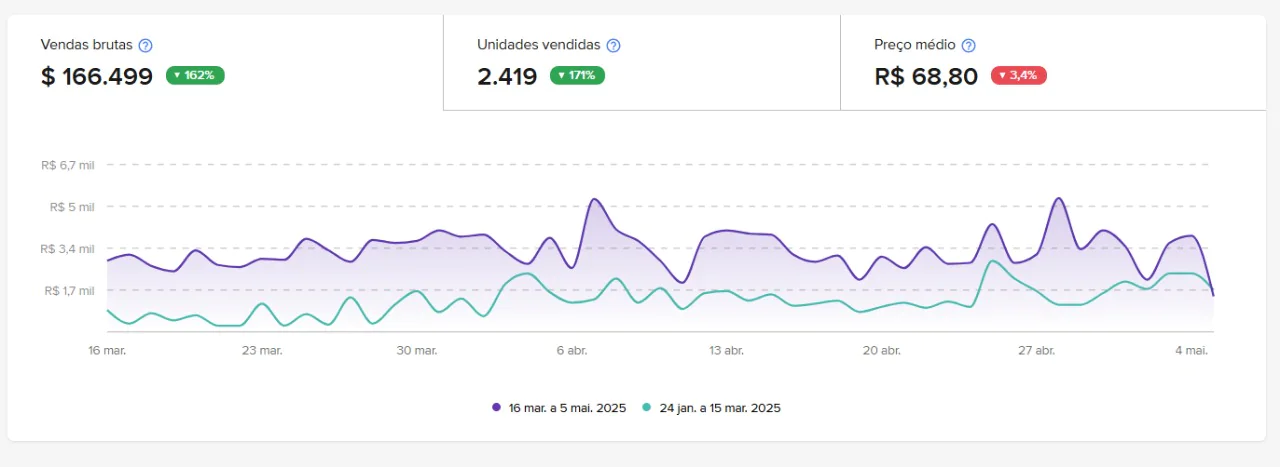The height and width of the screenshot is (467, 1280).
Task: Click the 2.419 units sold figure
Action: [507, 76]
